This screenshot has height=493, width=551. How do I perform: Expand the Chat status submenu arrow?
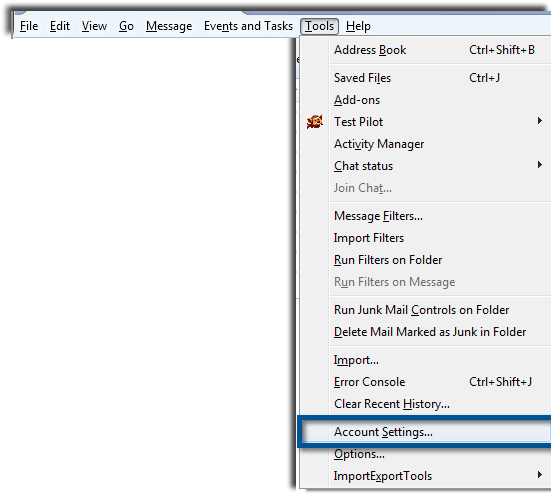pyautogui.click(x=539, y=164)
